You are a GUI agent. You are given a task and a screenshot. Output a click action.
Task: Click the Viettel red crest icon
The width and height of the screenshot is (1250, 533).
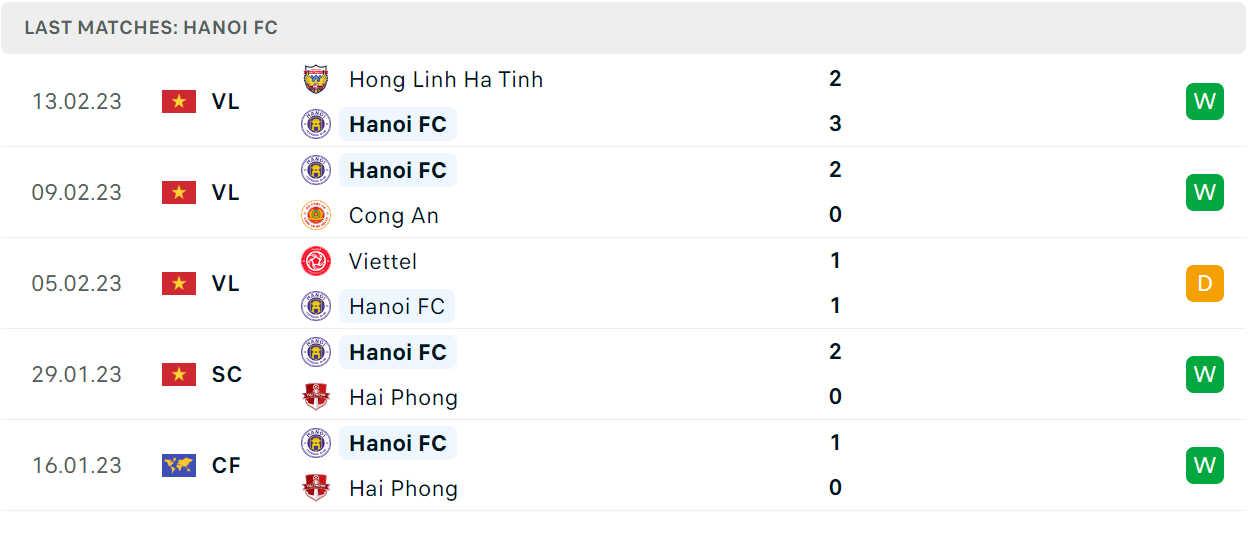[316, 261]
